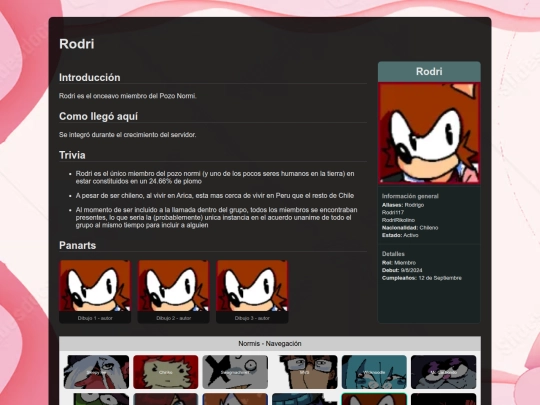Viewport: 540px width, 405px height.
Task: Click the Rodri117 alias text
Action: pos(393,212)
